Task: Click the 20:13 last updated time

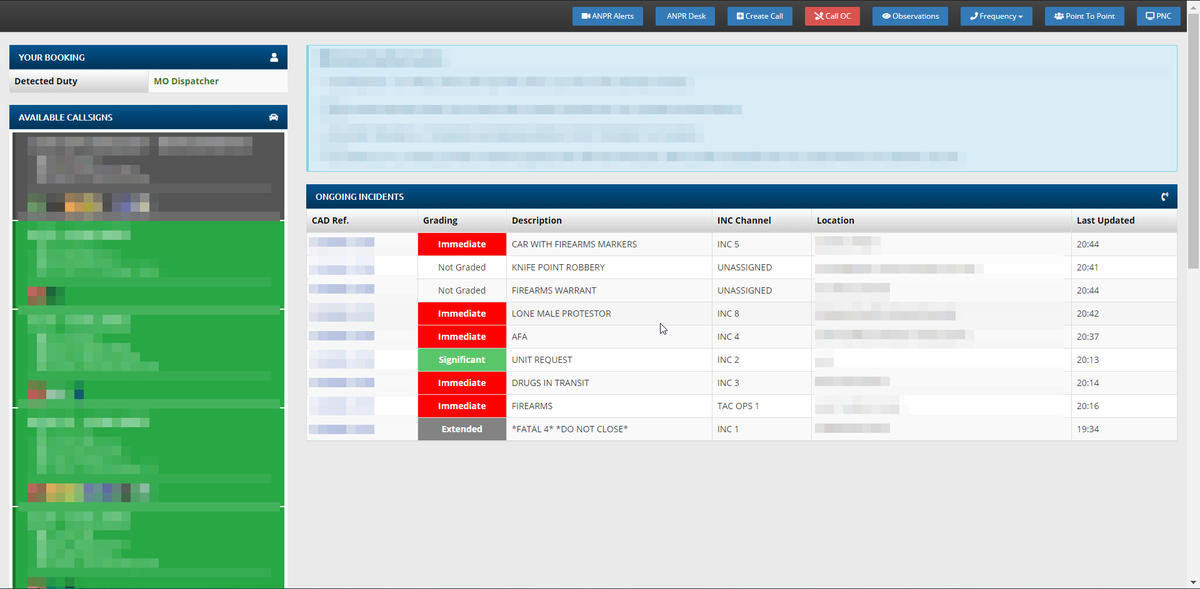Action: pos(1087,359)
